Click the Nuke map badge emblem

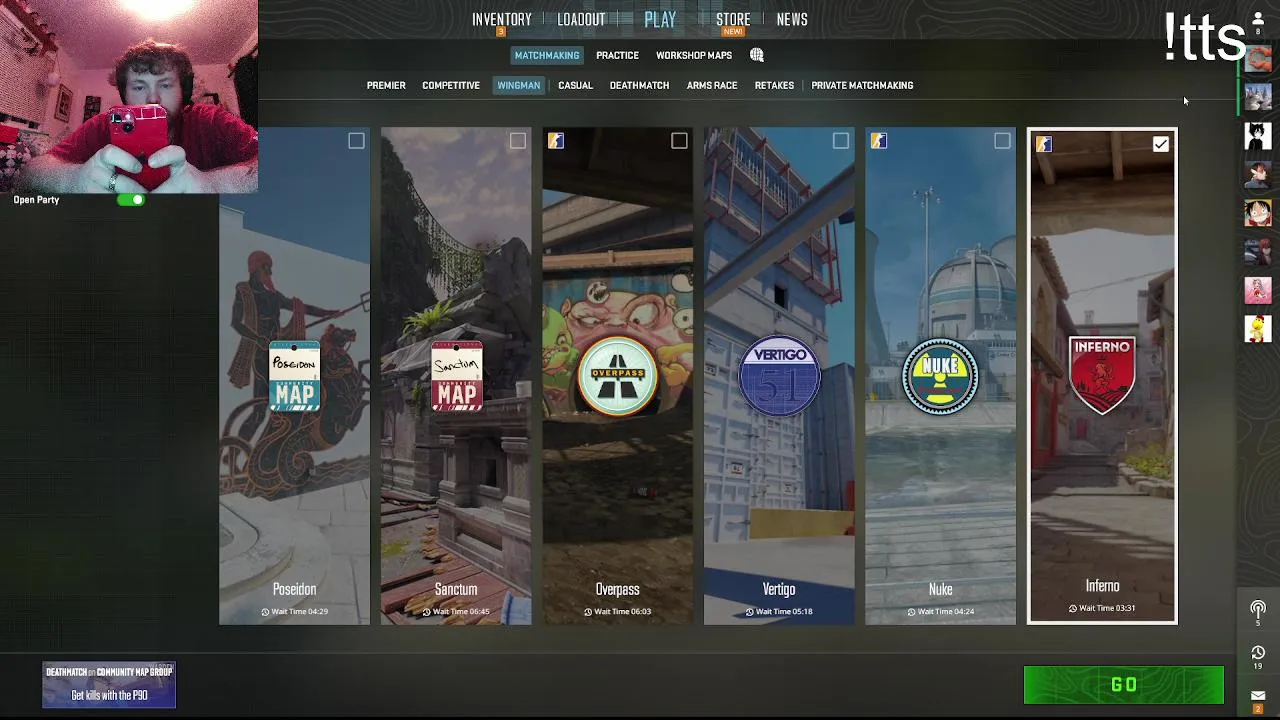940,377
